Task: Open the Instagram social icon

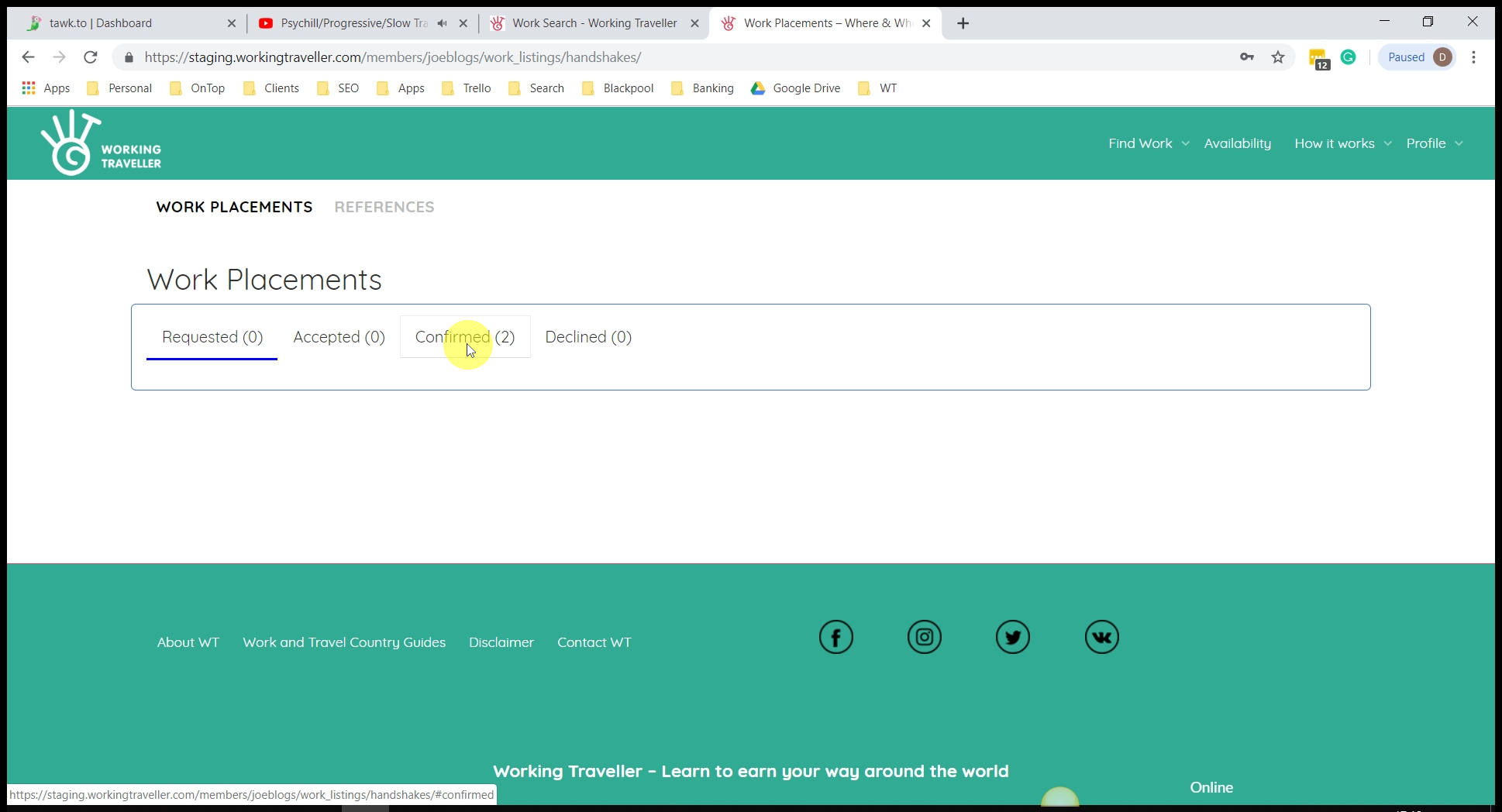Action: (x=924, y=638)
